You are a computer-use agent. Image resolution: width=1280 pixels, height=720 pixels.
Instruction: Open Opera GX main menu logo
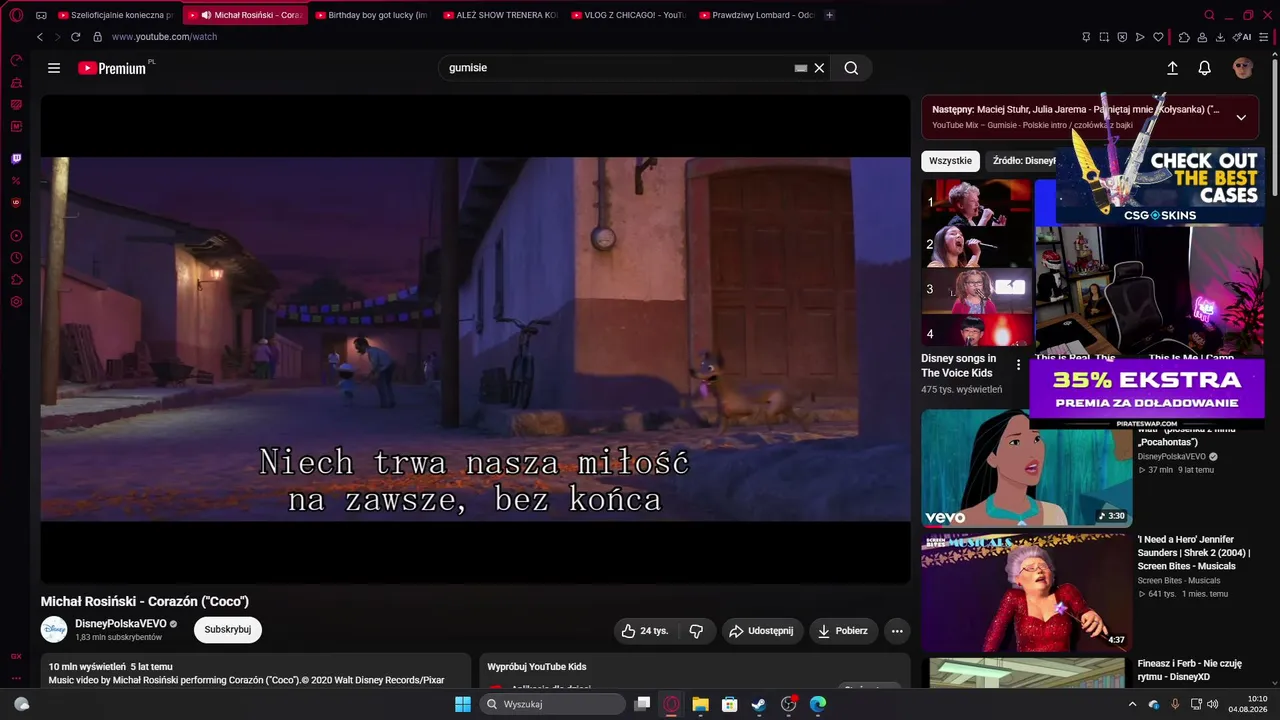point(16,15)
